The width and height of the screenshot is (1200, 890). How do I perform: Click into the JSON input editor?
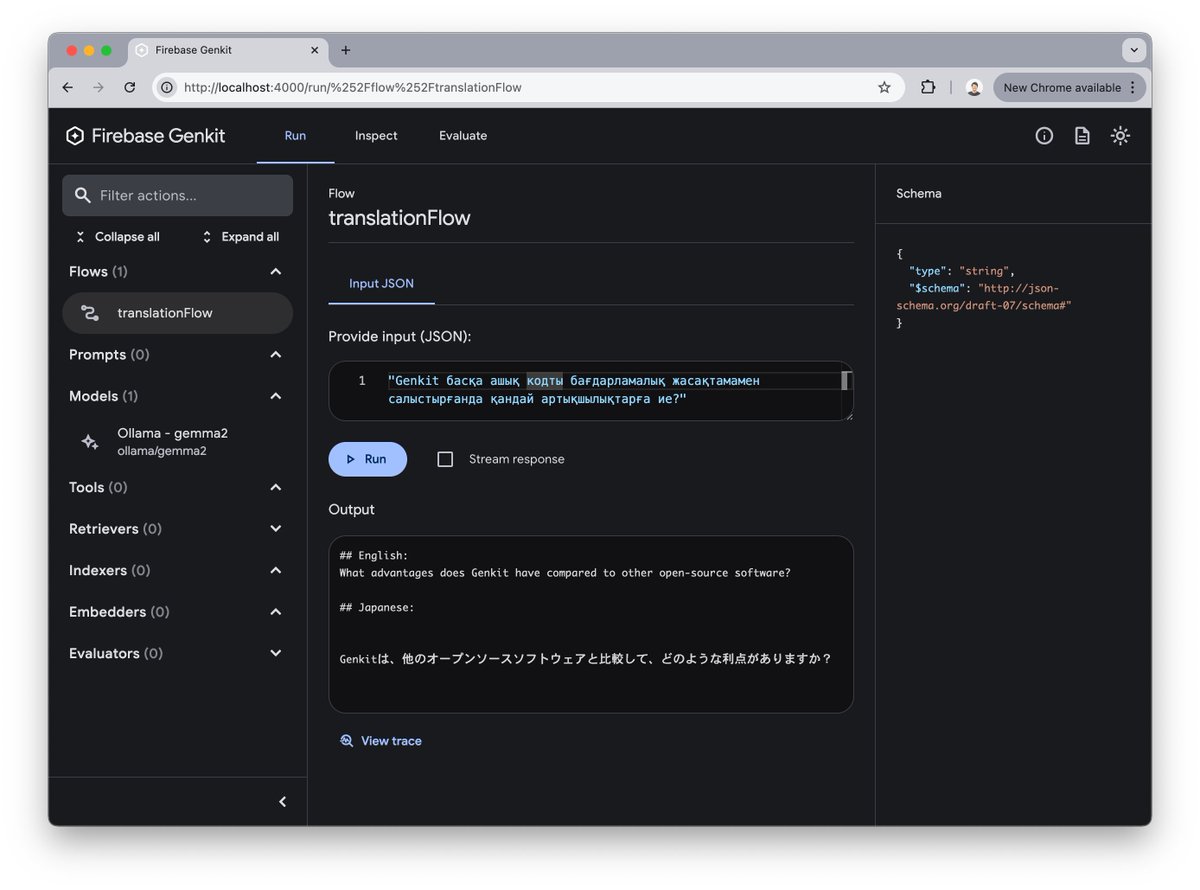coord(591,390)
